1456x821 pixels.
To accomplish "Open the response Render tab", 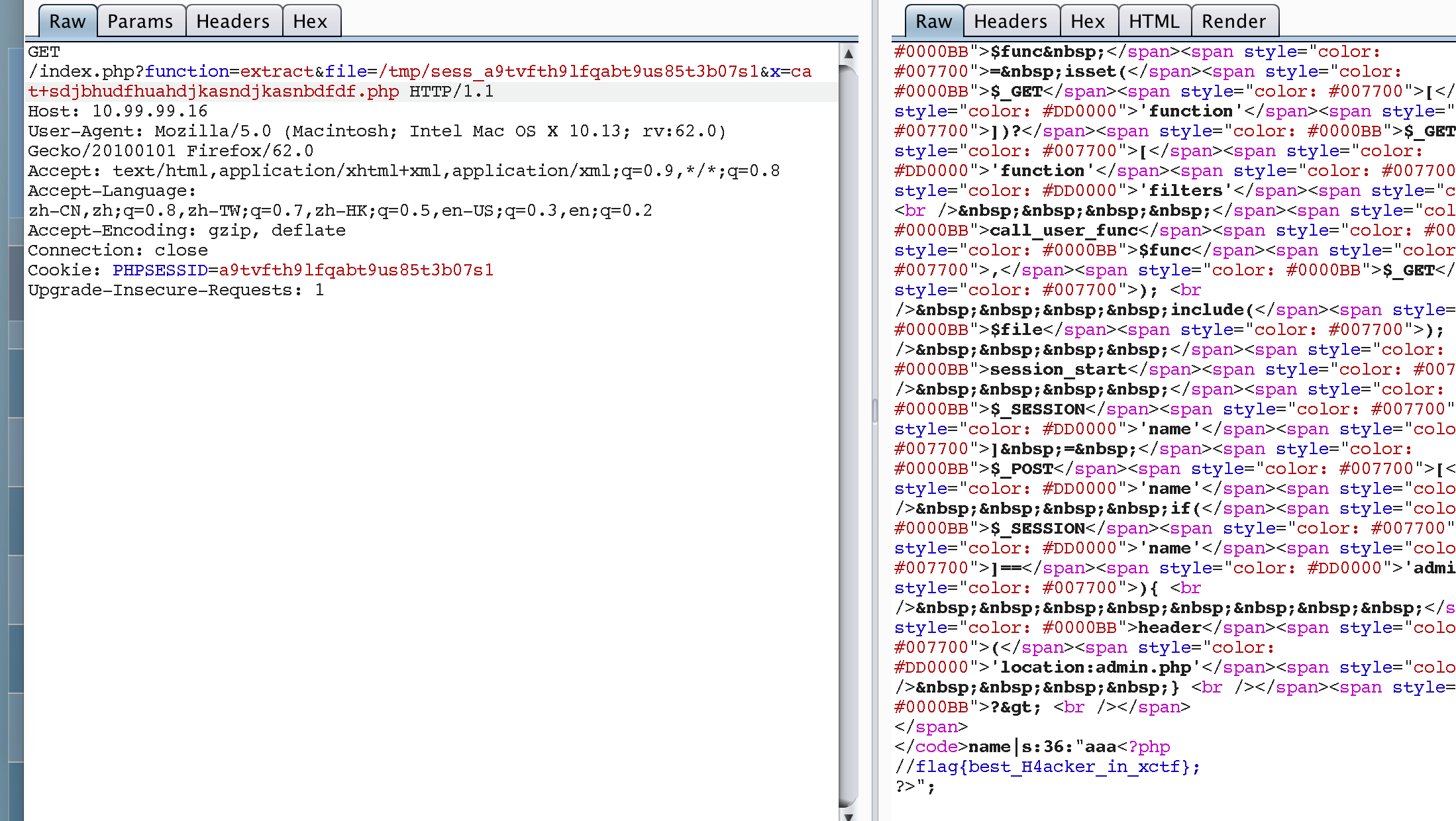I will pyautogui.click(x=1233, y=21).
